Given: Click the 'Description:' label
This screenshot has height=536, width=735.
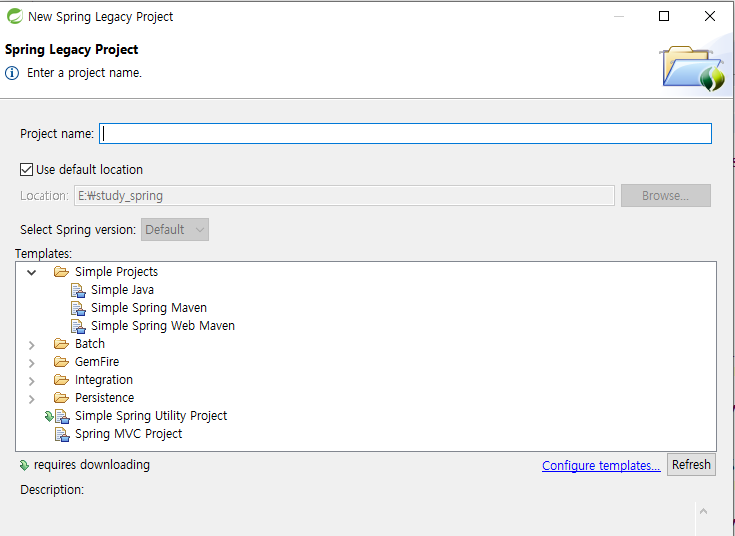Looking at the screenshot, I should [52, 490].
